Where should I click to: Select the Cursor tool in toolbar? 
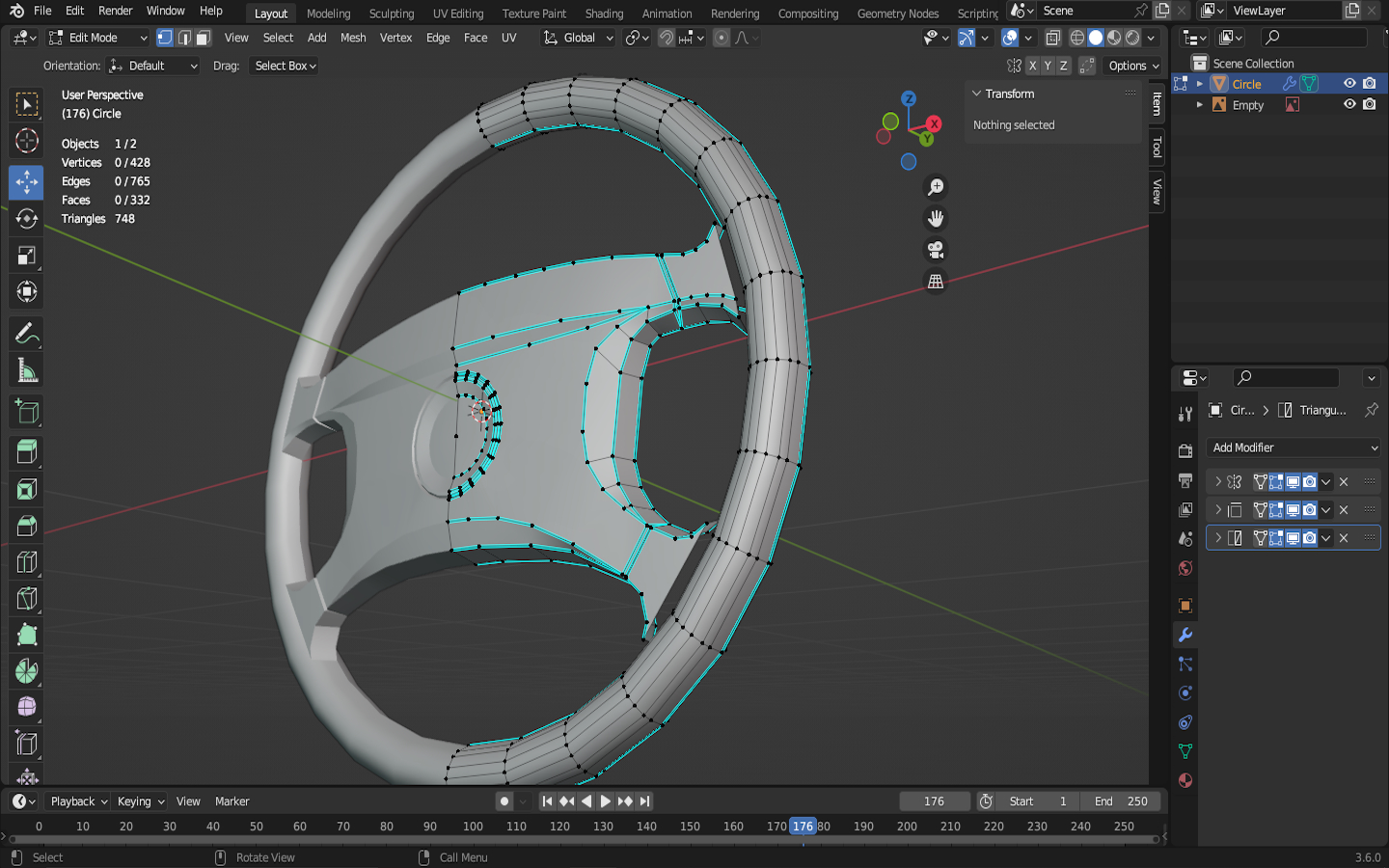(x=26, y=141)
